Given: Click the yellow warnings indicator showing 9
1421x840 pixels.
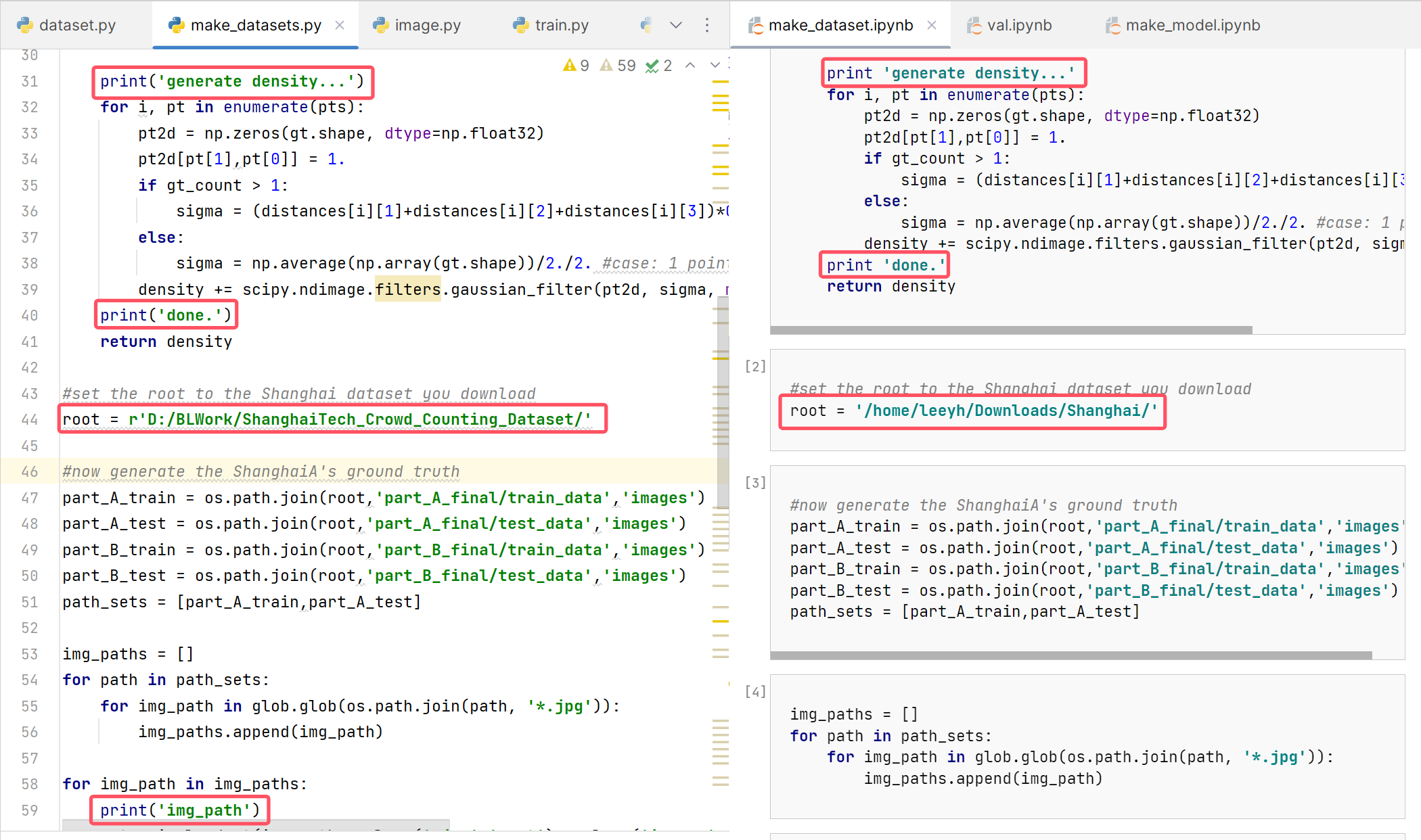Looking at the screenshot, I should (576, 66).
